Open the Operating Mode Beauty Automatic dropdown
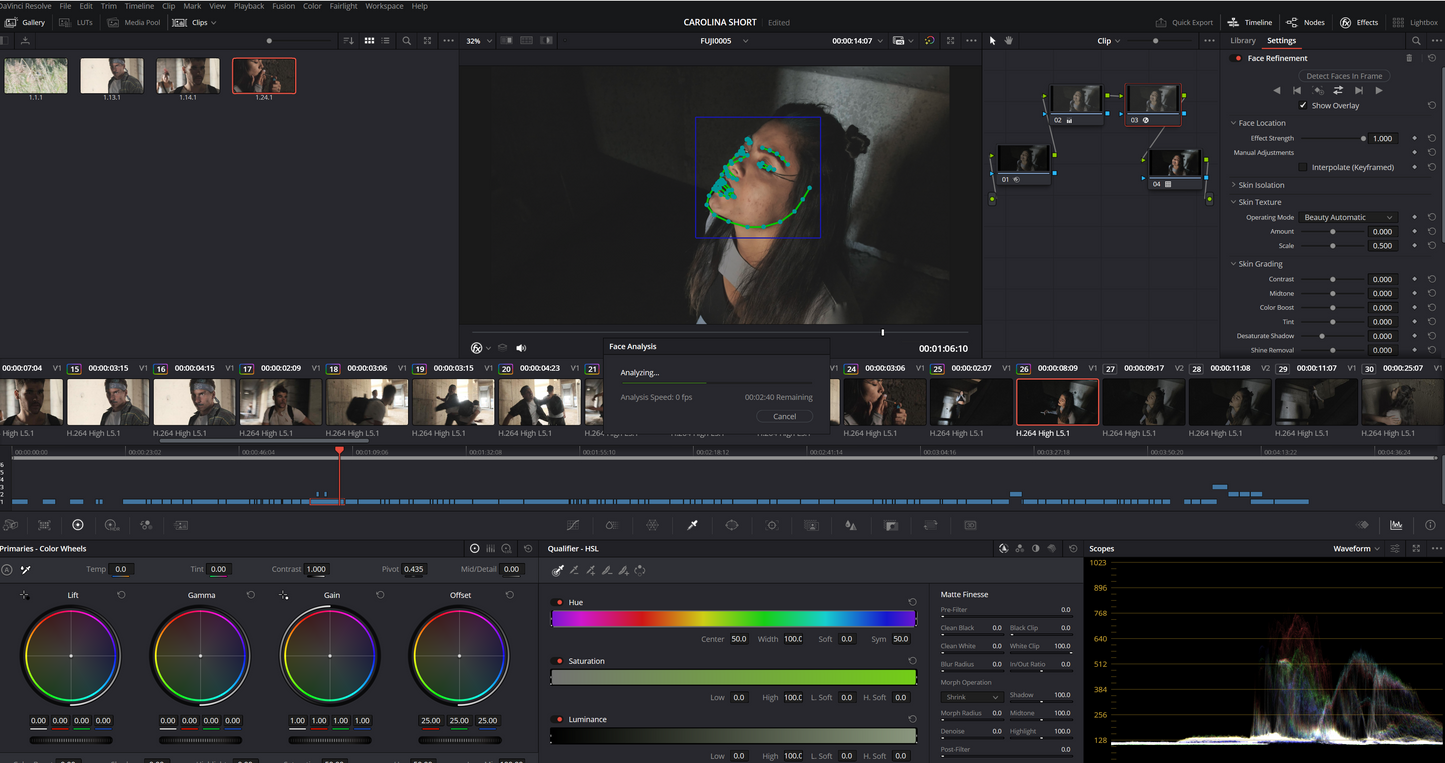 click(x=1348, y=217)
